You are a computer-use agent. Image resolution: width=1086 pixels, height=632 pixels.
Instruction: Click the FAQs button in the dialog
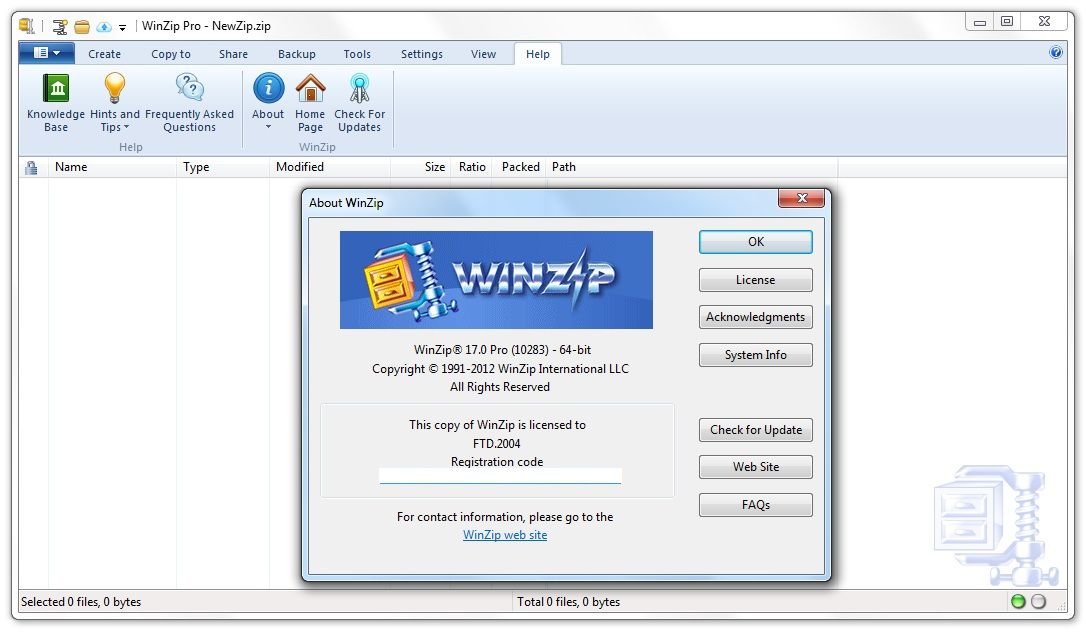click(x=756, y=505)
